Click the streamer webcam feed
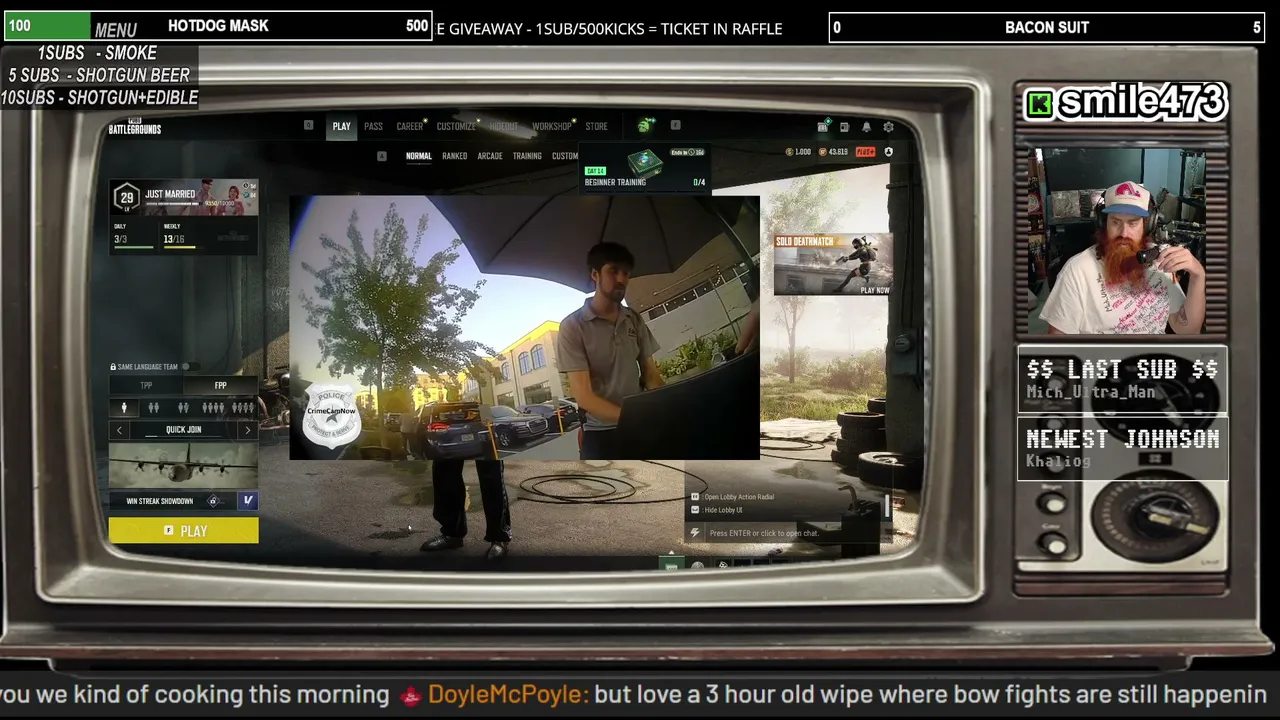The height and width of the screenshot is (720, 1280). (x=1122, y=242)
